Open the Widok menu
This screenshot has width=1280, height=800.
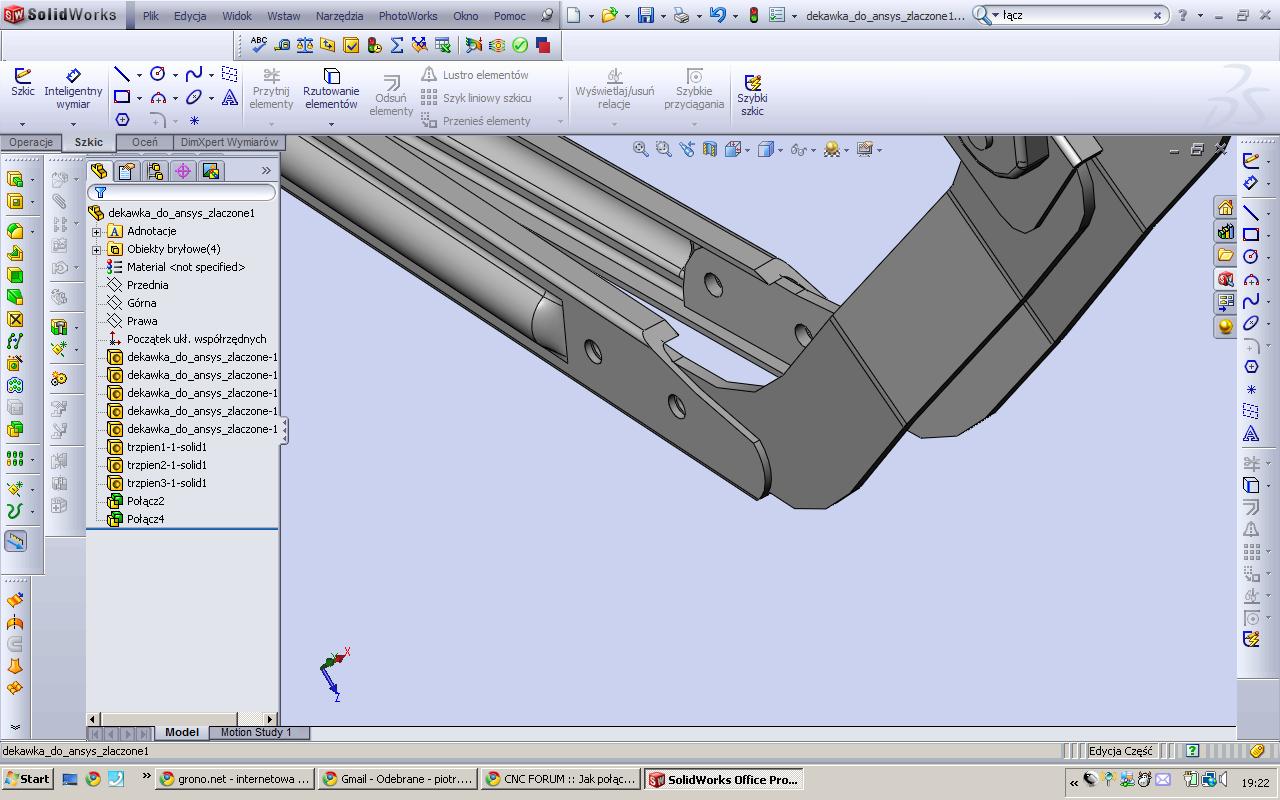point(237,16)
